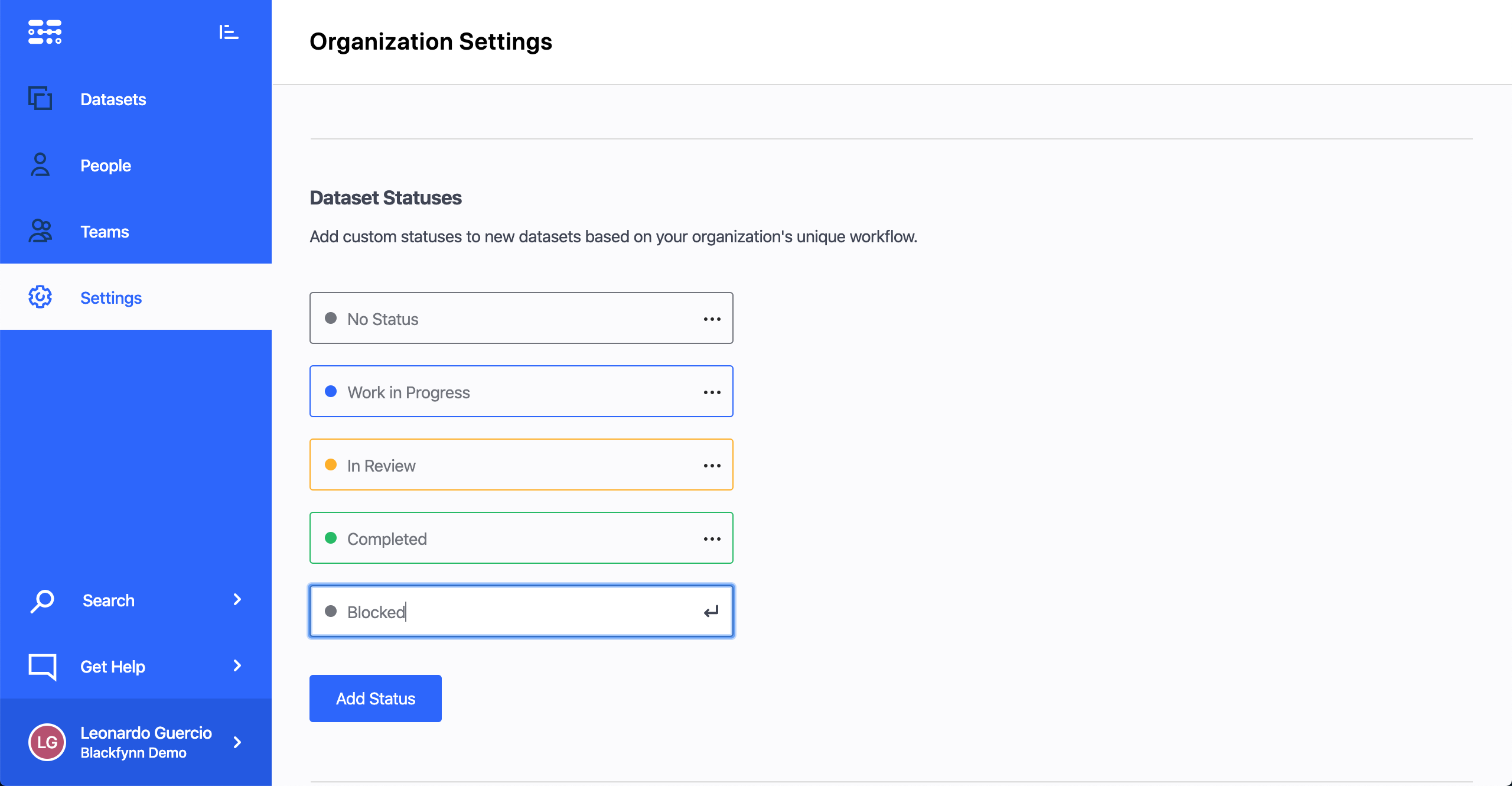Image resolution: width=1512 pixels, height=786 pixels.
Task: Click the Search magnifier icon
Action: pyautogui.click(x=42, y=601)
